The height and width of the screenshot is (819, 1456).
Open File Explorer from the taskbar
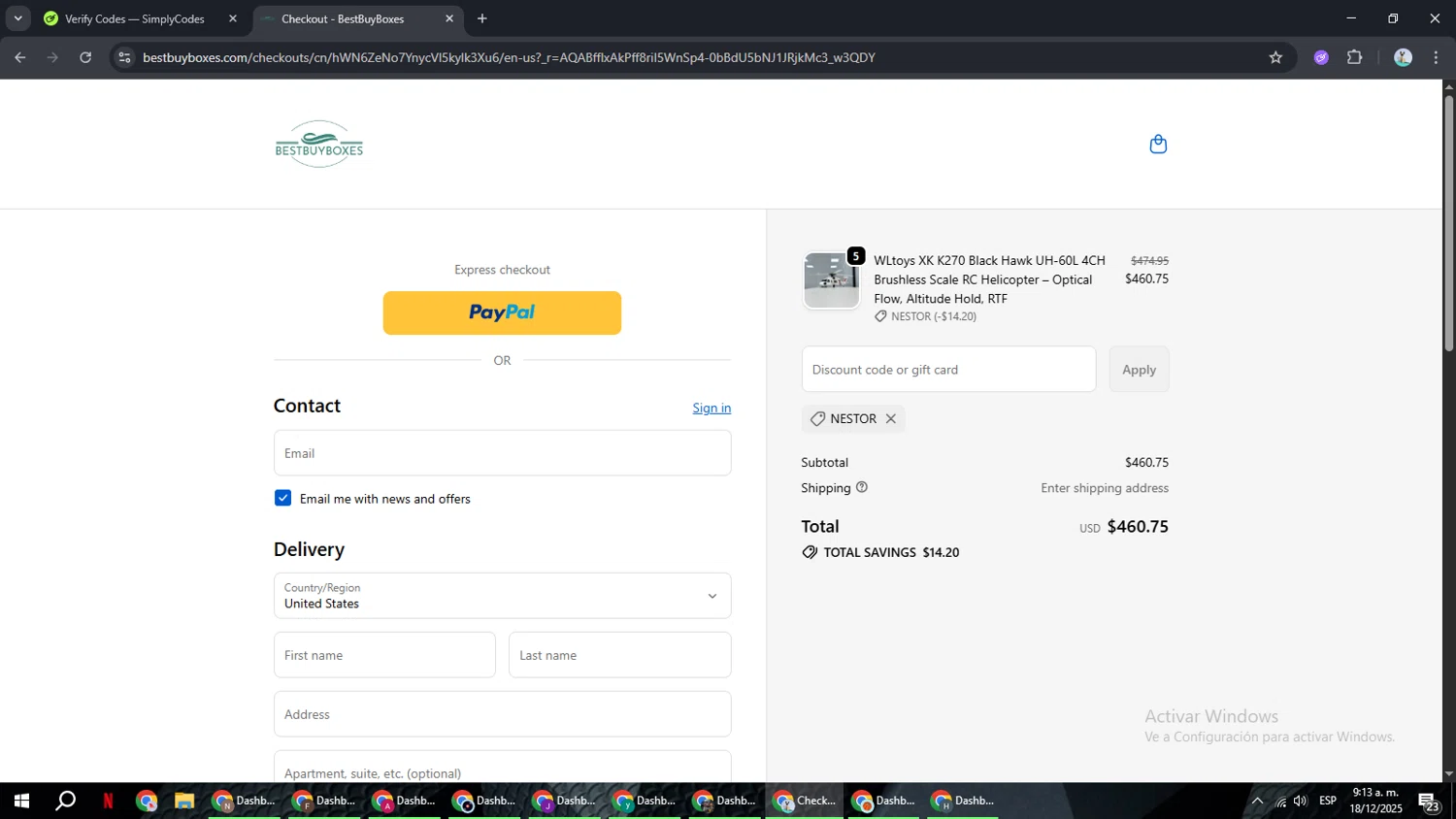[x=184, y=801]
